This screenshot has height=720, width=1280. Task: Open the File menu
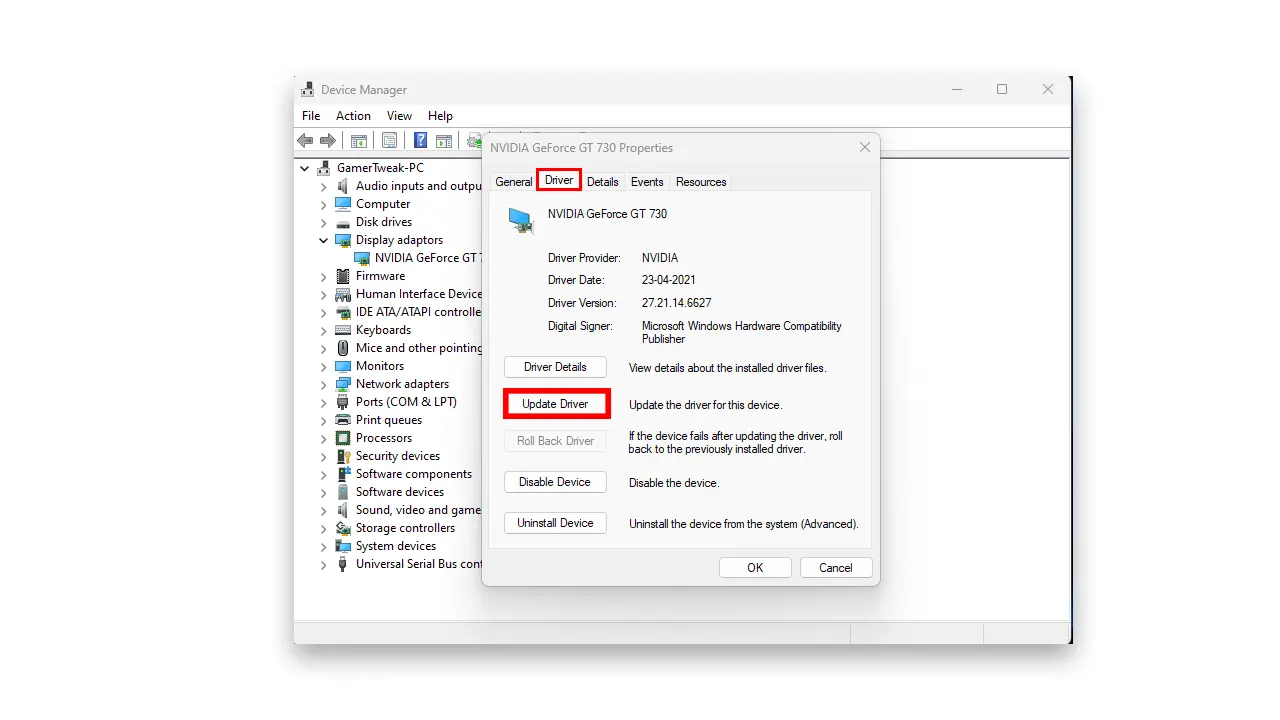(311, 116)
